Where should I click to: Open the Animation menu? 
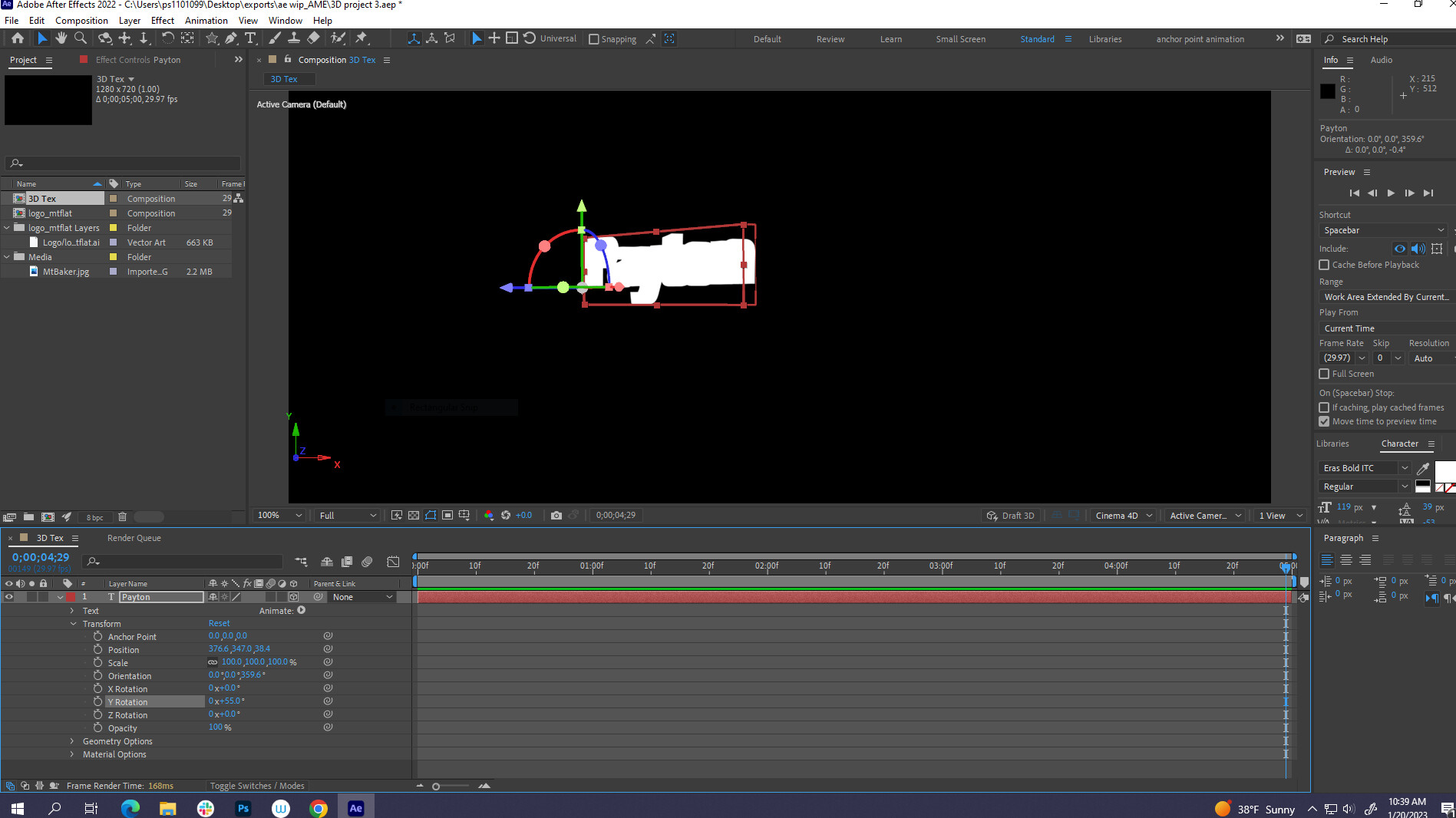(x=206, y=20)
